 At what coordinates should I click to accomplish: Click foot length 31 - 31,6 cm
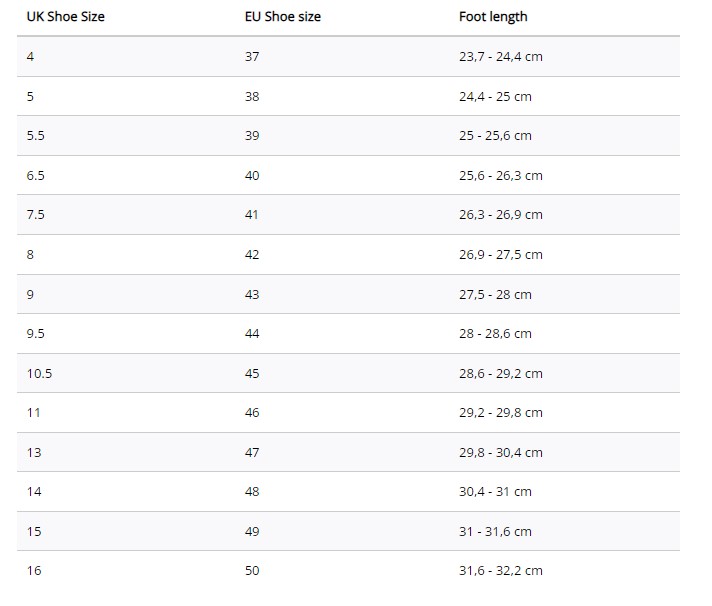click(495, 532)
